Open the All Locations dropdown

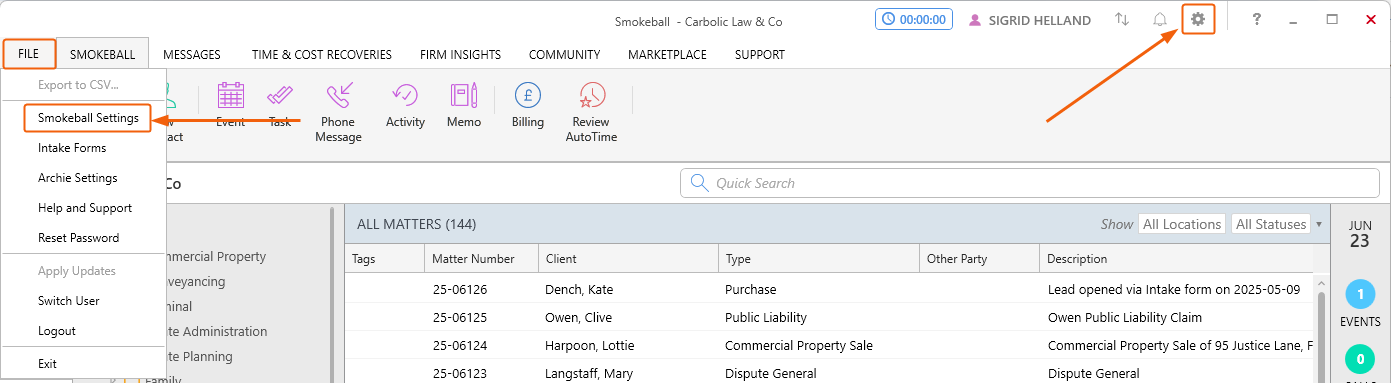(x=1182, y=224)
